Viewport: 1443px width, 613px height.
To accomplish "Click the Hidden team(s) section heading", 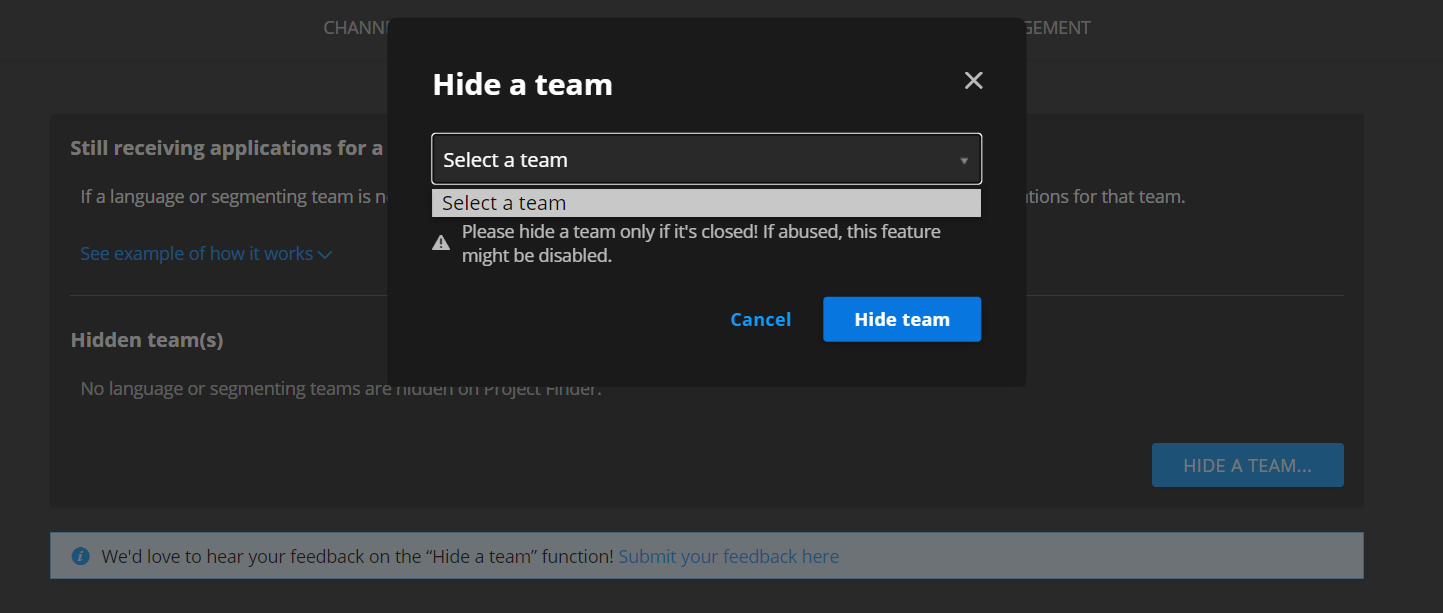I will [147, 340].
